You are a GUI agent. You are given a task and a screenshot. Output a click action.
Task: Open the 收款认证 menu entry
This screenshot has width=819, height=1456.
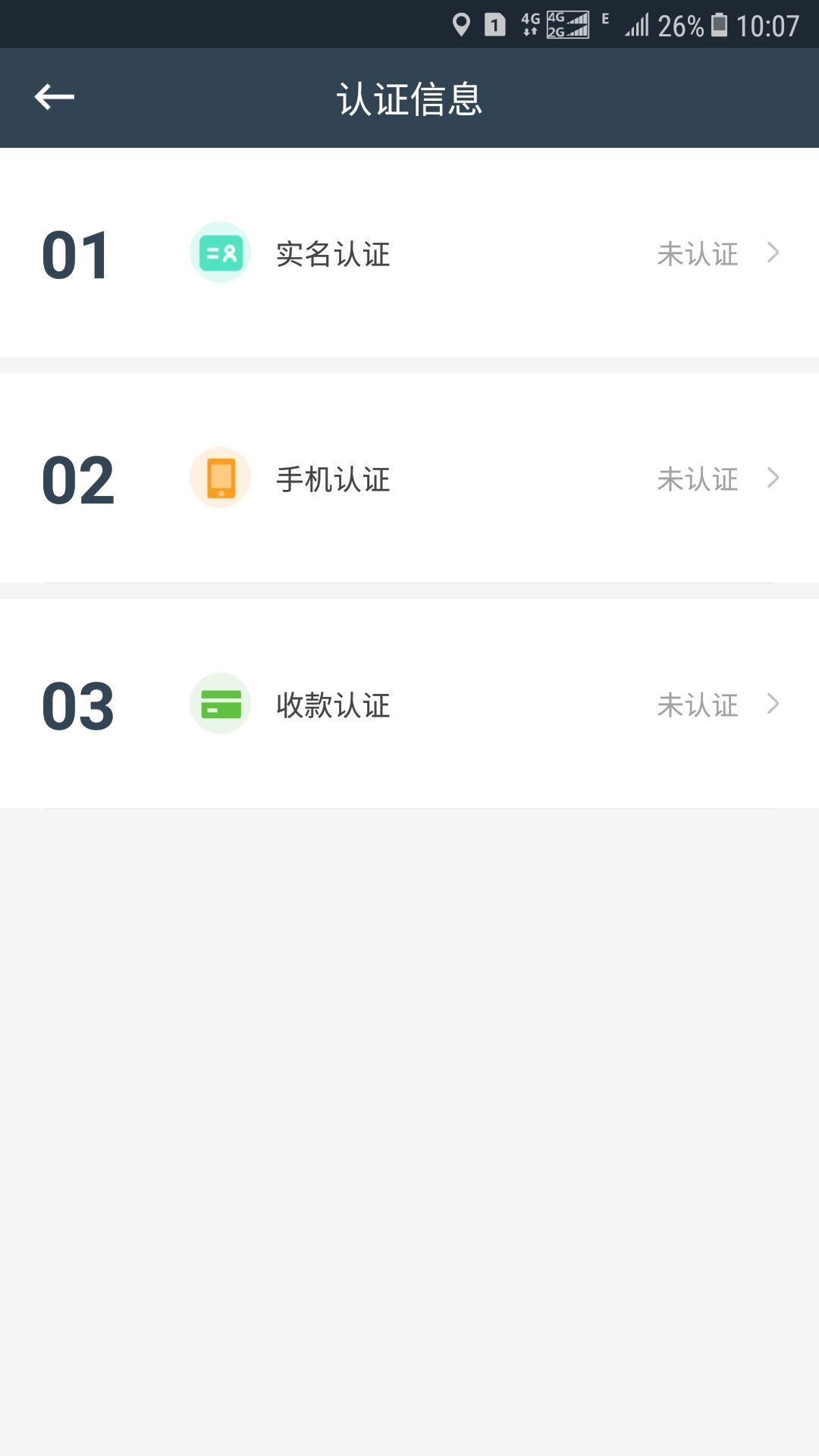click(x=333, y=705)
